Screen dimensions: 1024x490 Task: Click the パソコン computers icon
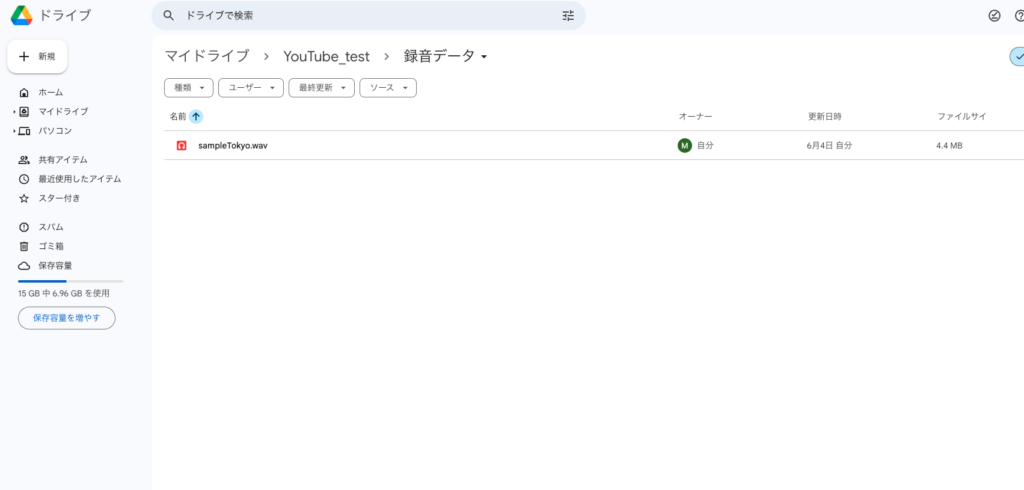24,131
